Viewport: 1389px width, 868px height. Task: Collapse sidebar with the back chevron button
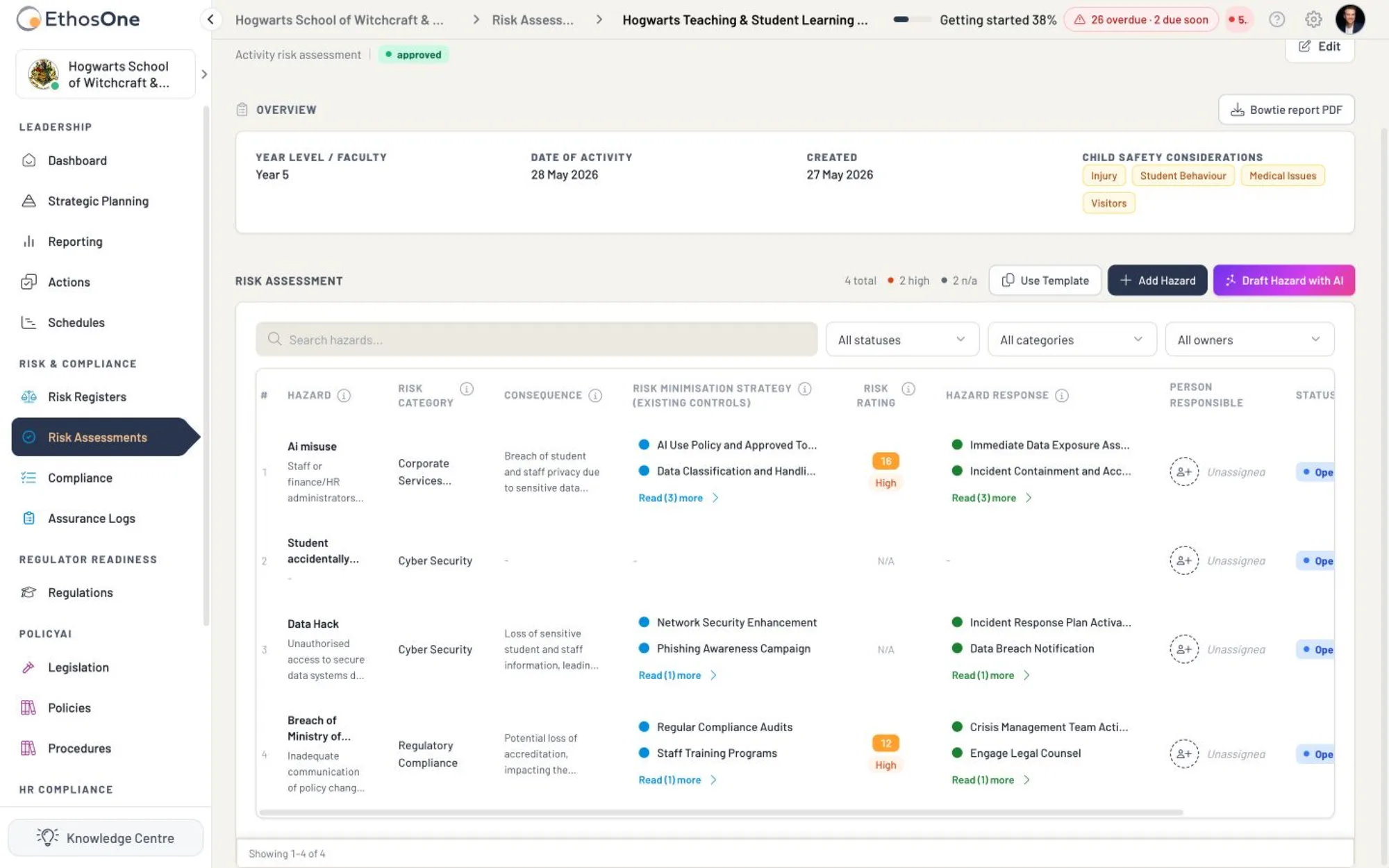tap(210, 19)
